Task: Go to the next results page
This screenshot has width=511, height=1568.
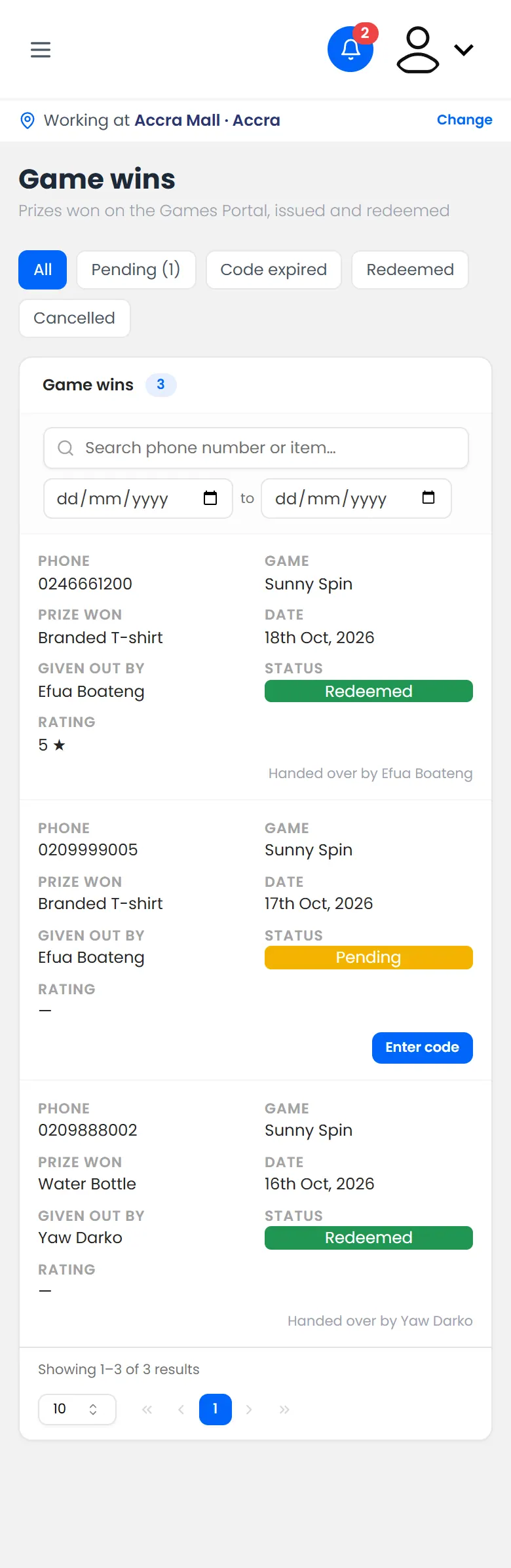Action: pyautogui.click(x=249, y=1409)
